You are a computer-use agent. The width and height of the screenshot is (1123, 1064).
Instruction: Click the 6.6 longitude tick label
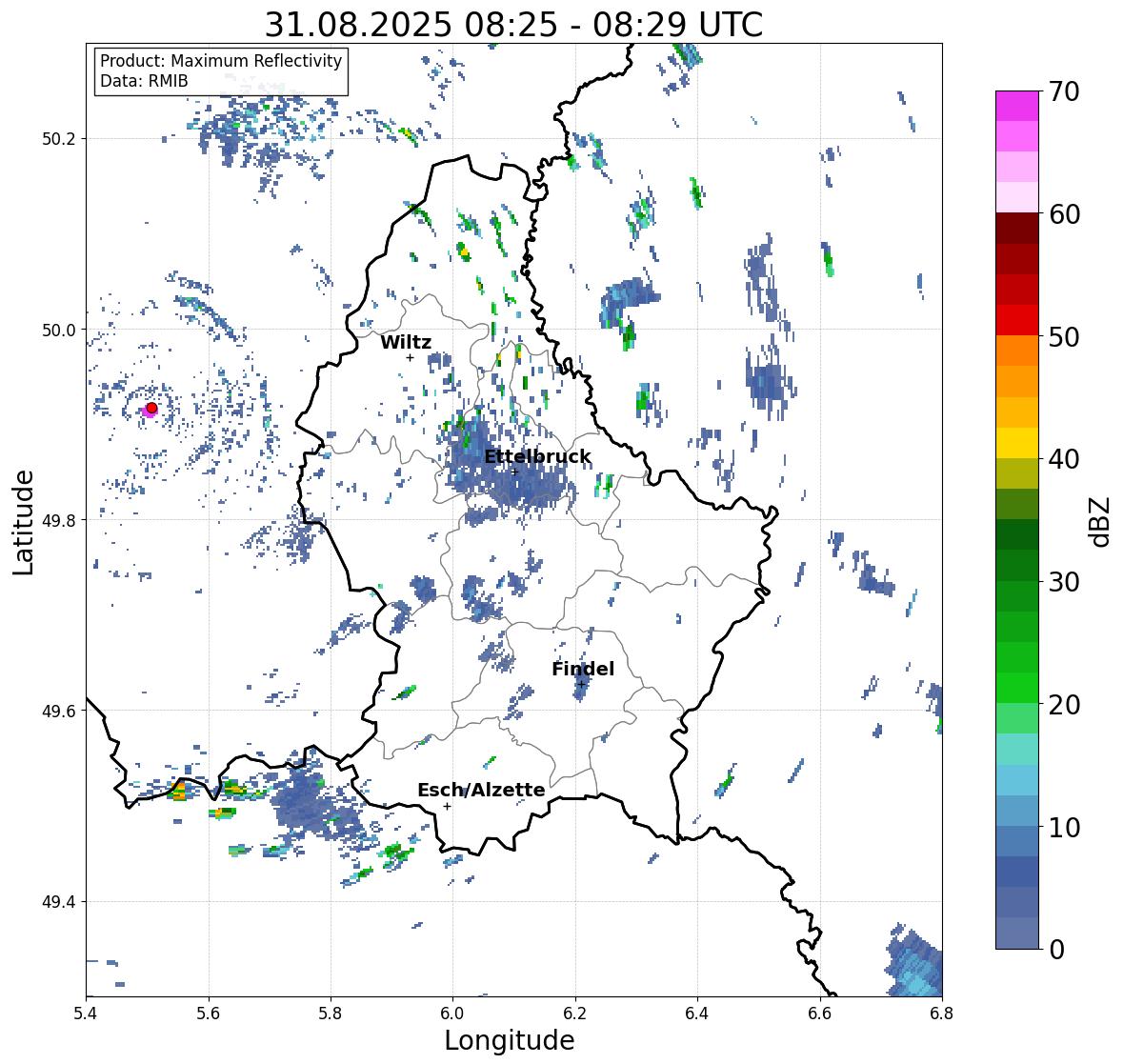[820, 1014]
